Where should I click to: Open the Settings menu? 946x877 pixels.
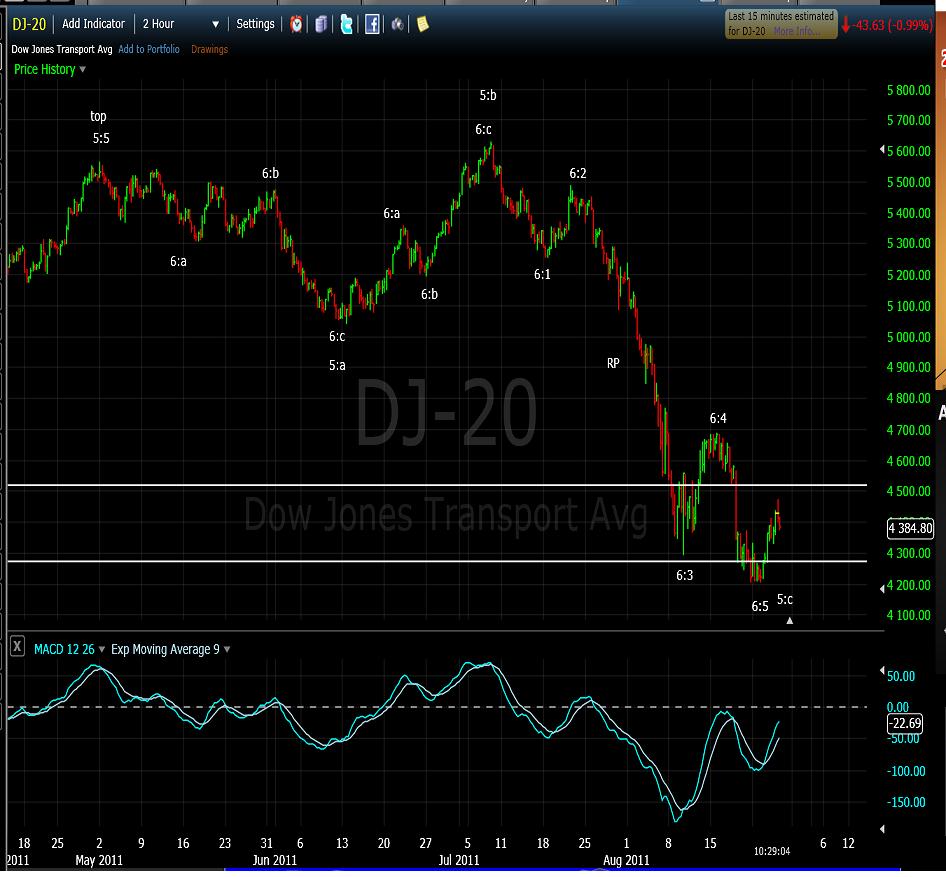point(255,24)
